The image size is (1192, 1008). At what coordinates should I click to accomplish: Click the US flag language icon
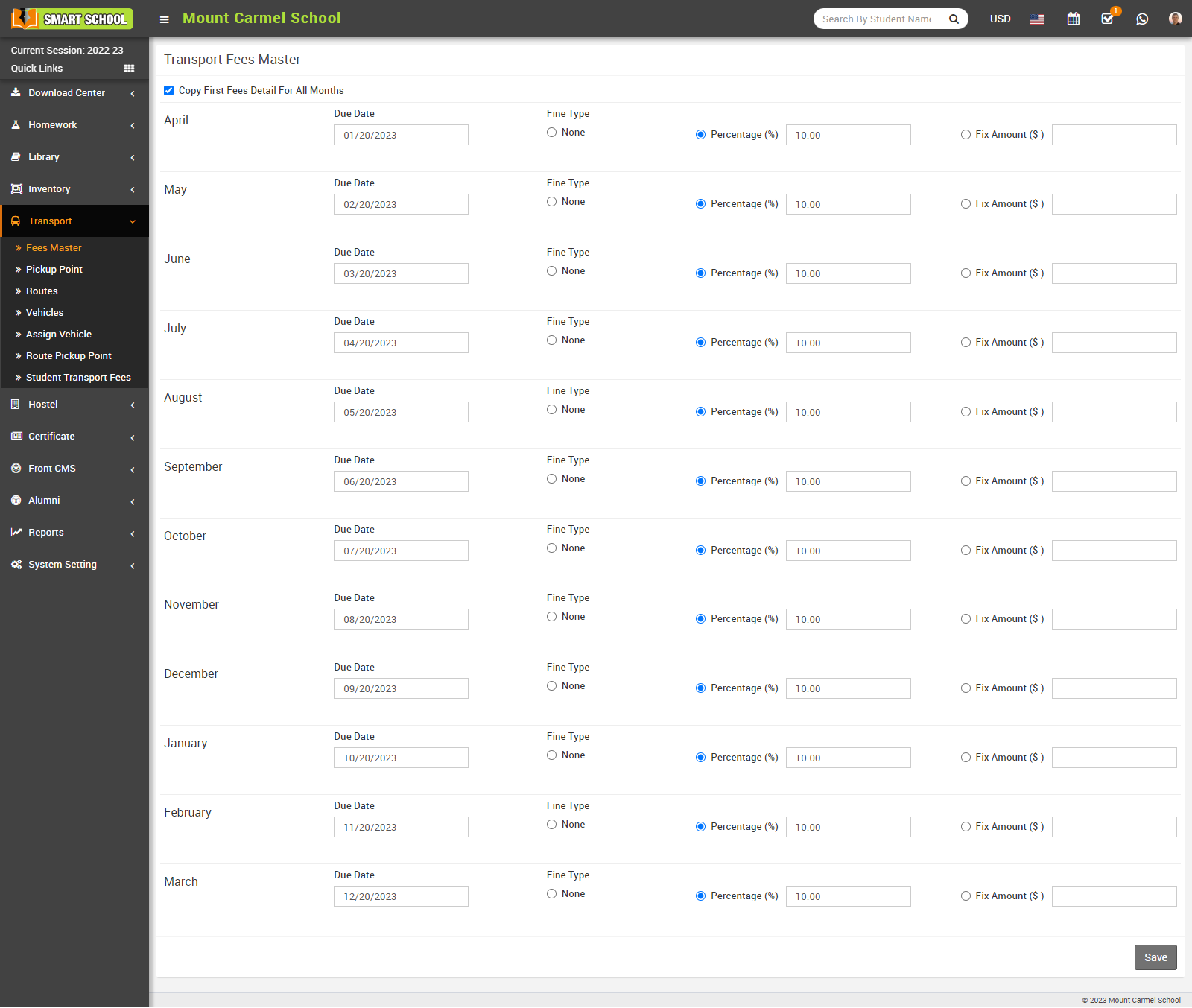click(1036, 19)
